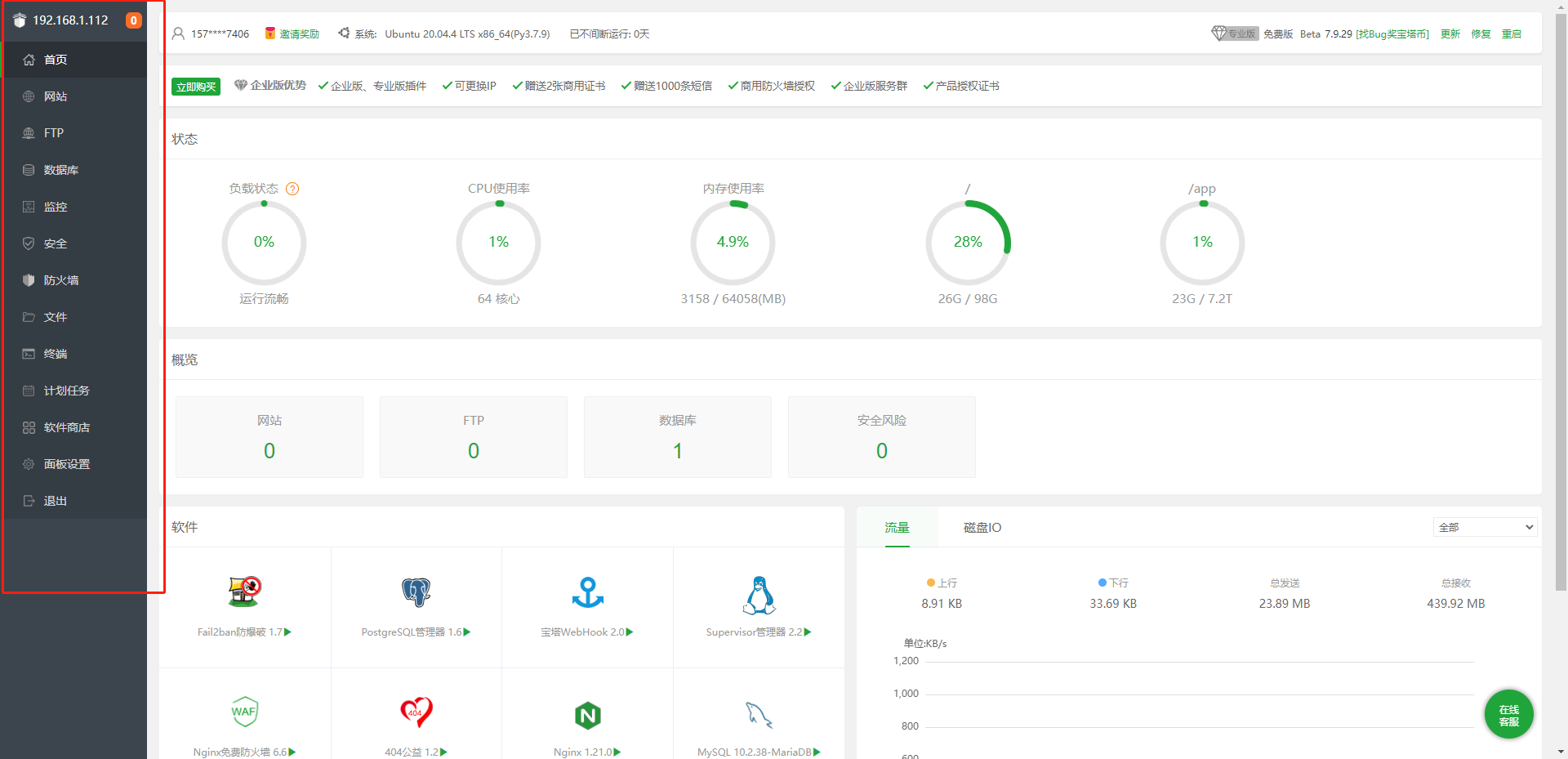Open the Nginx green hexagon icon
The height and width of the screenshot is (759, 1568).
[x=588, y=716]
